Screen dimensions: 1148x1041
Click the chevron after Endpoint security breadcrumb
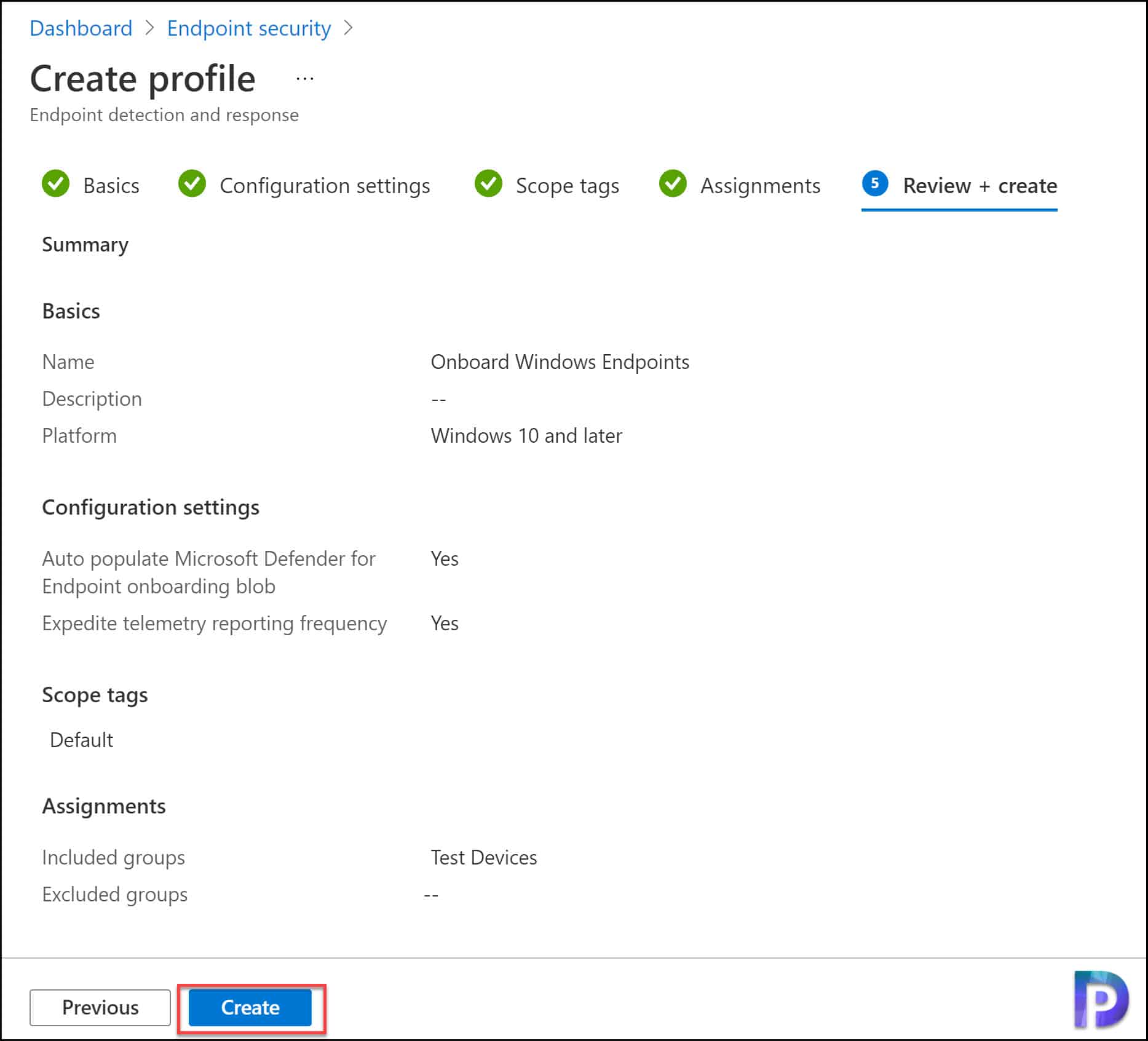point(349,28)
